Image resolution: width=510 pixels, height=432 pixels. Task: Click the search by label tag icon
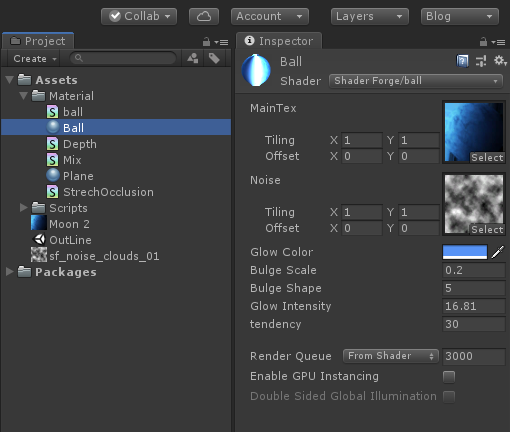point(214,59)
